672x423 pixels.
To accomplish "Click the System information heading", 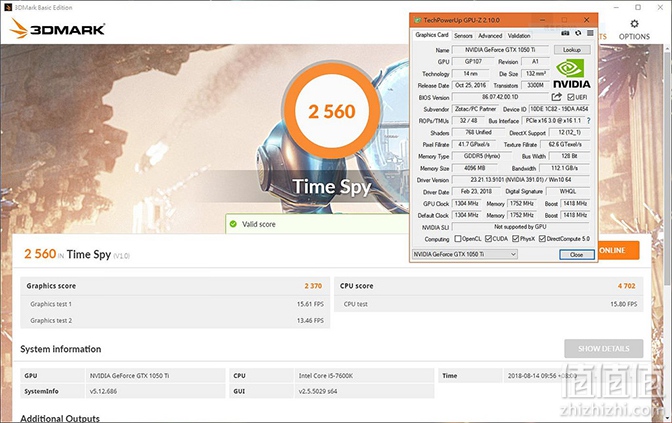I will pyautogui.click(x=60, y=349).
